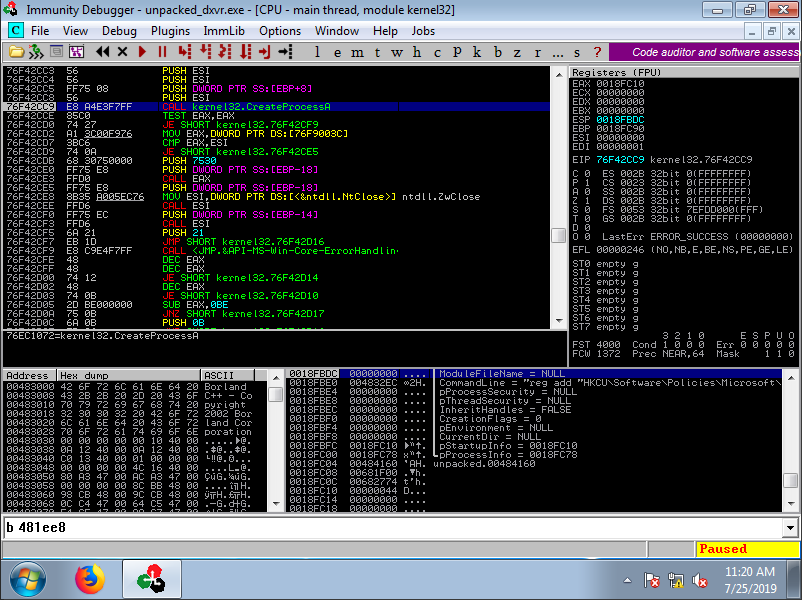Run program with red play icon
Viewport: 802px width, 600px height.
[142, 52]
